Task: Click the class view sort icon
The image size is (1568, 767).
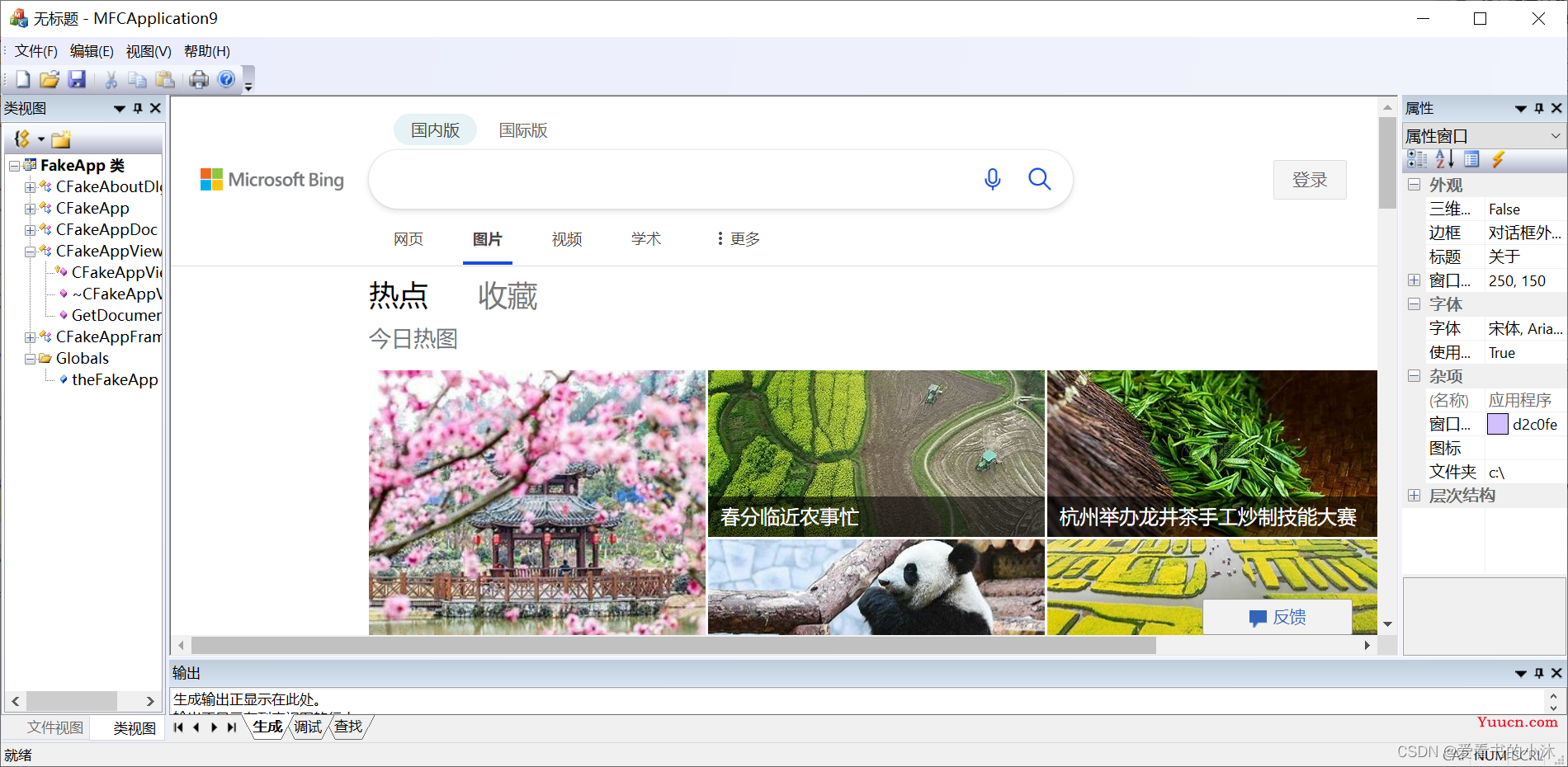Action: (x=22, y=139)
